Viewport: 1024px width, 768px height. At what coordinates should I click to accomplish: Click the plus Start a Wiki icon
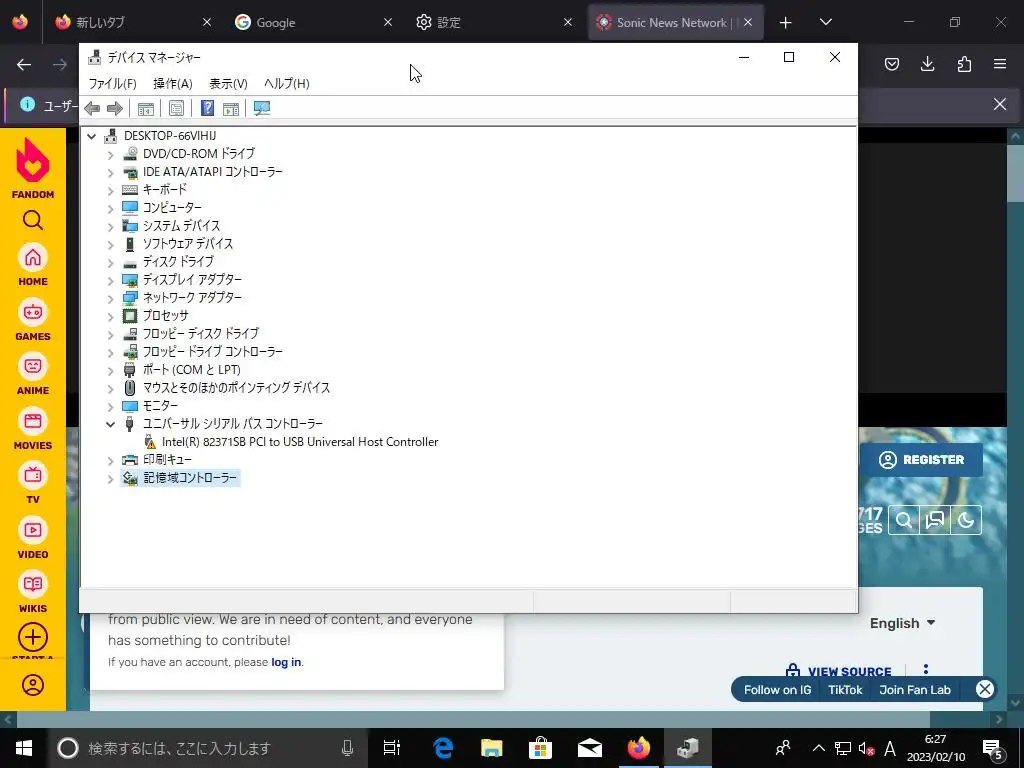33,637
